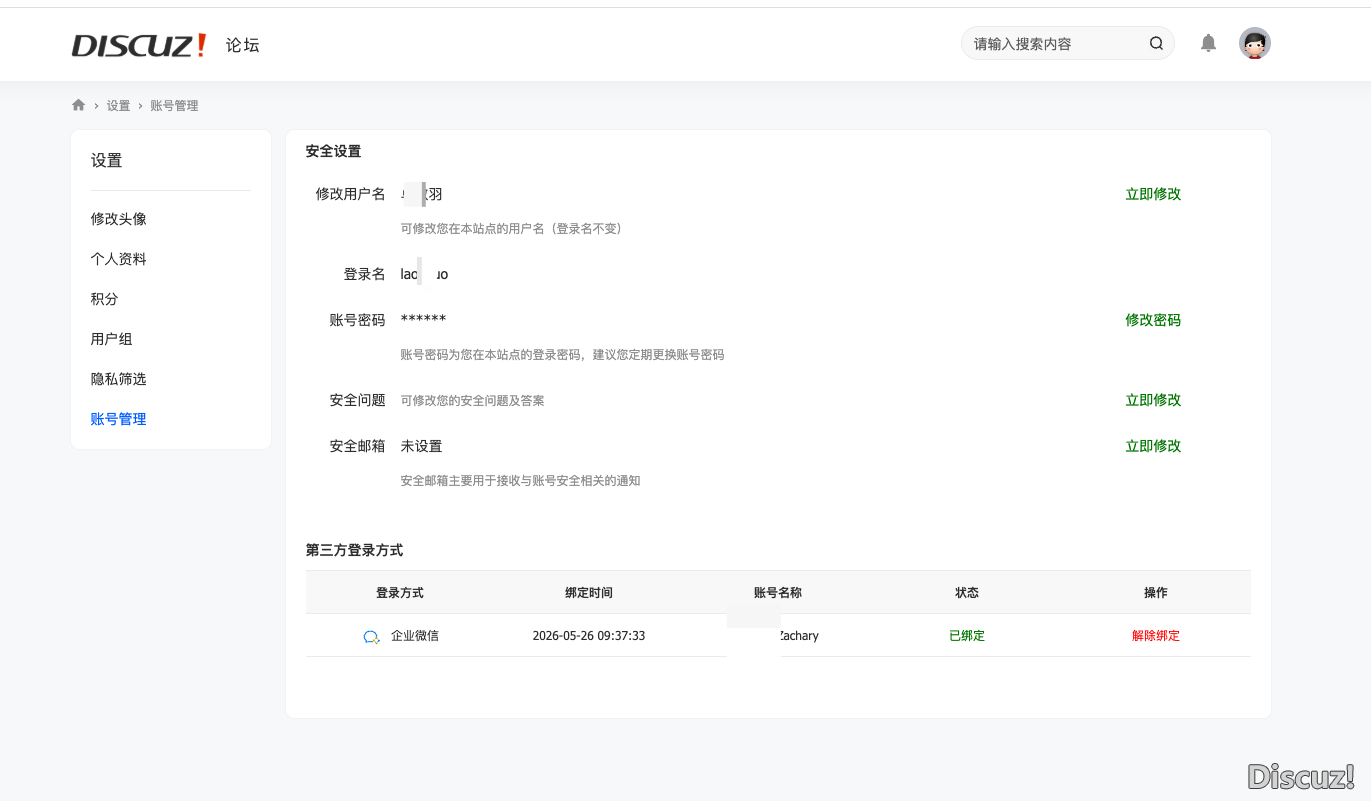Open 个人资料 in settings sidebar
This screenshot has width=1371, height=801.
tap(119, 259)
